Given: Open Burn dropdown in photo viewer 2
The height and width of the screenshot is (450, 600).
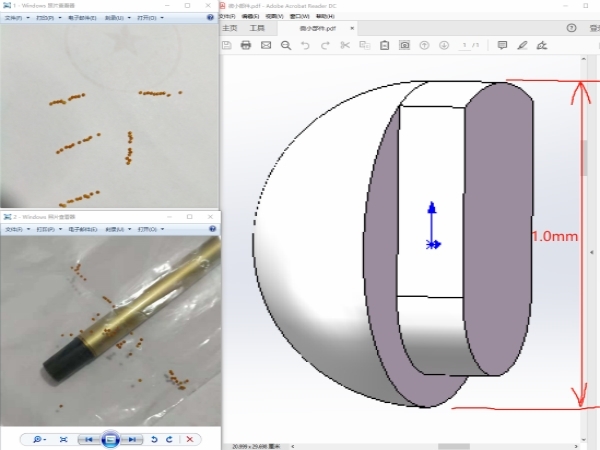Looking at the screenshot, I should click(x=118, y=229).
